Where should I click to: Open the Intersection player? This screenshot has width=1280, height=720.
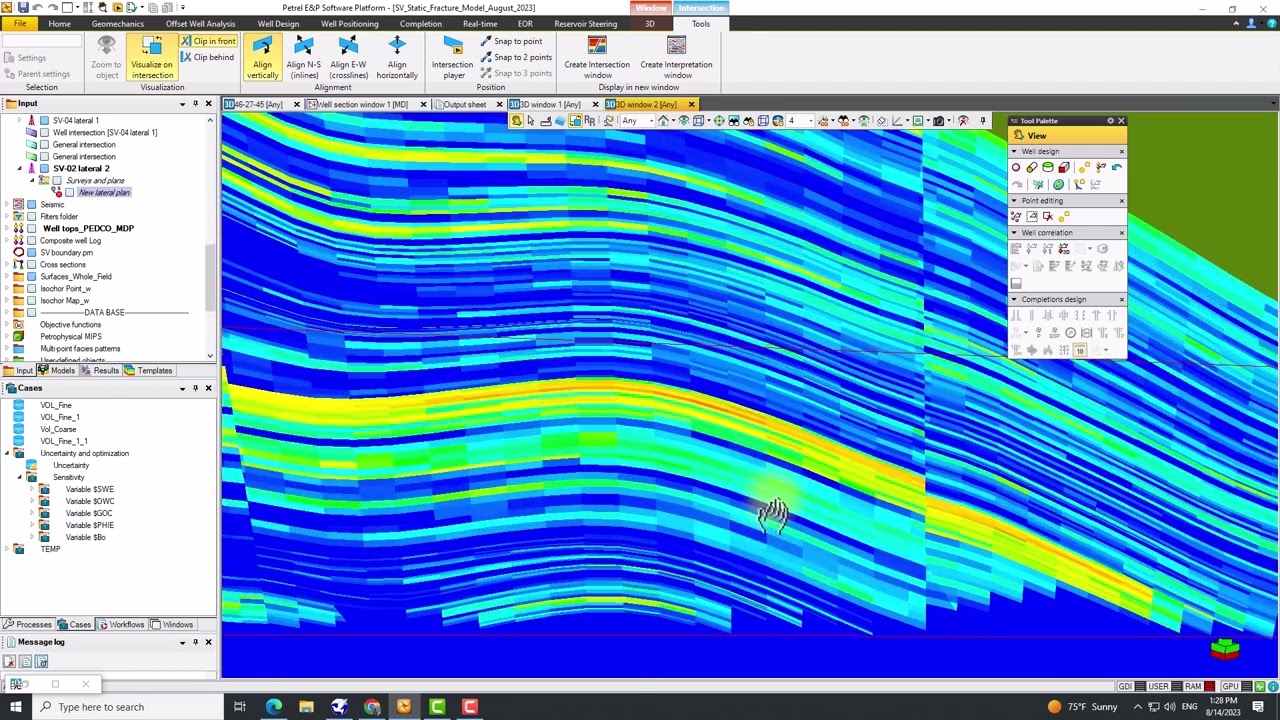pyautogui.click(x=453, y=57)
